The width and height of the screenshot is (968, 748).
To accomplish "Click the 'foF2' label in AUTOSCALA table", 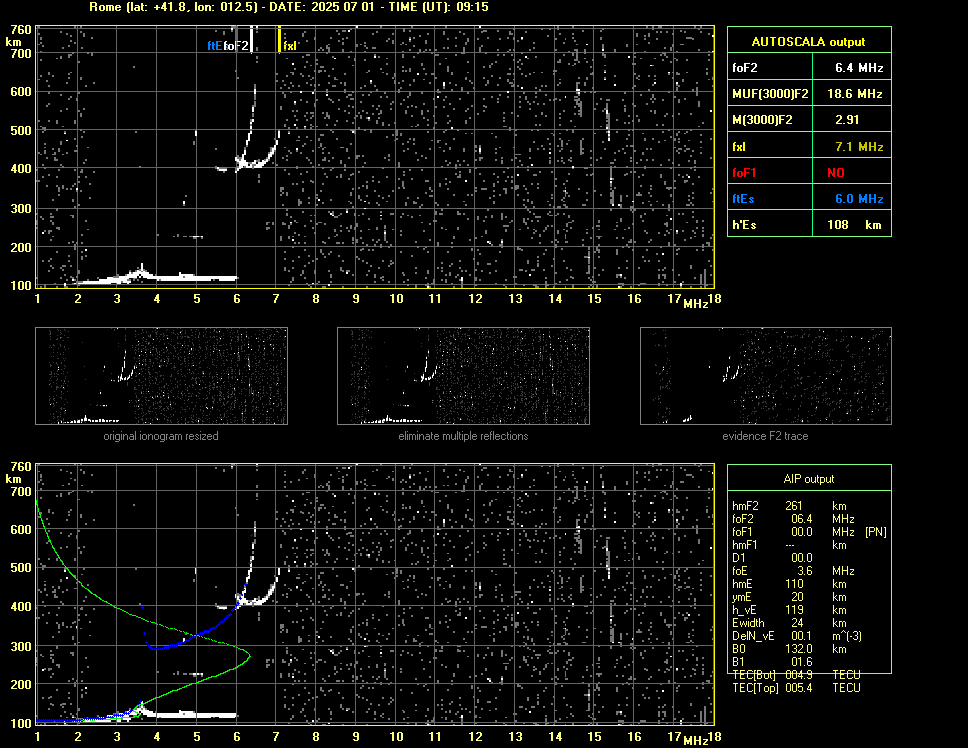I will tap(745, 68).
